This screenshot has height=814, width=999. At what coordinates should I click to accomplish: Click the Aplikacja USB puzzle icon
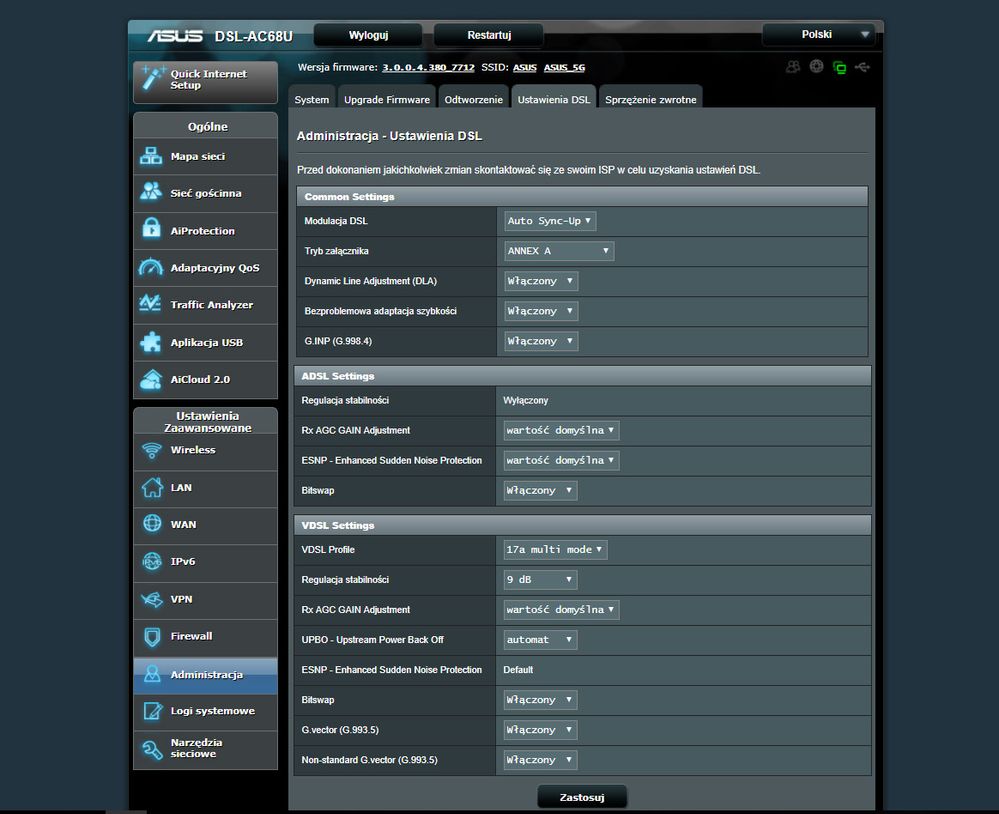[x=151, y=342]
